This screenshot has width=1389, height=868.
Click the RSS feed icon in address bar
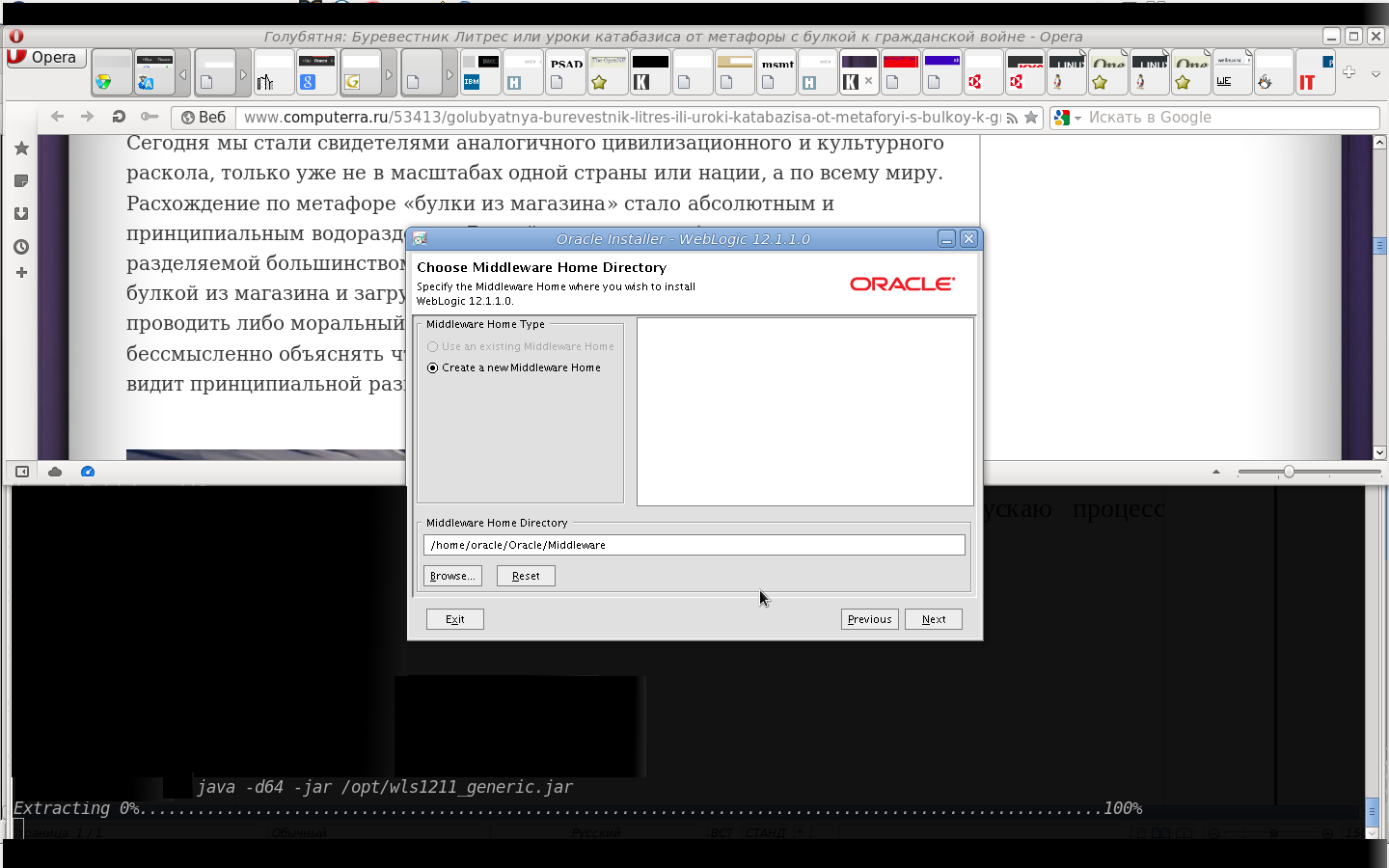pyautogui.click(x=1012, y=118)
